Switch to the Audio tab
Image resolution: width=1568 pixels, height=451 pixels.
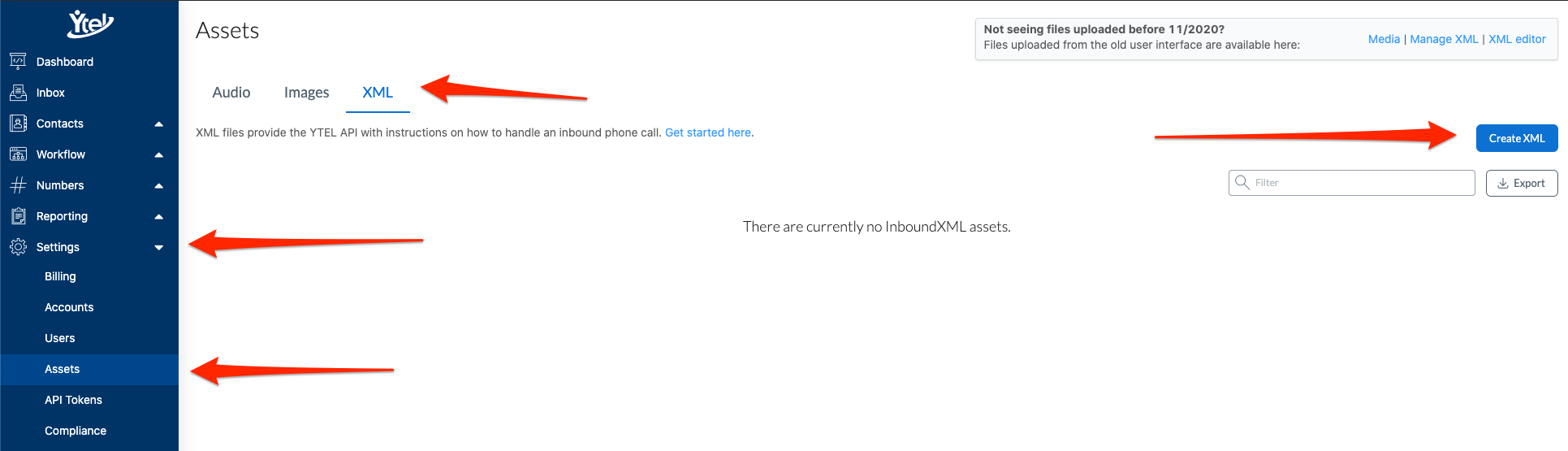point(231,93)
